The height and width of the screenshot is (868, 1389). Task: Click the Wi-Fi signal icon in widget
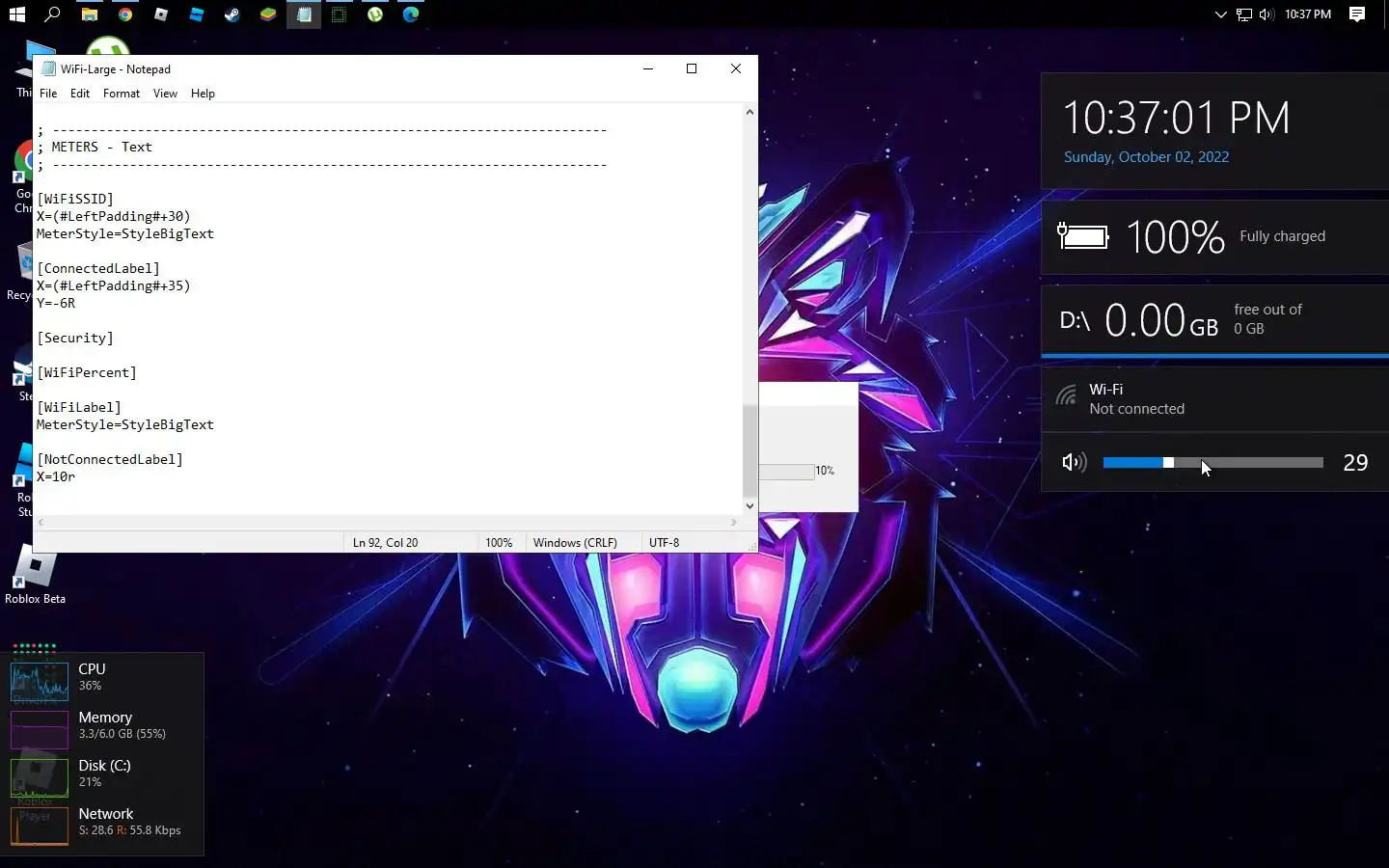[x=1066, y=395]
